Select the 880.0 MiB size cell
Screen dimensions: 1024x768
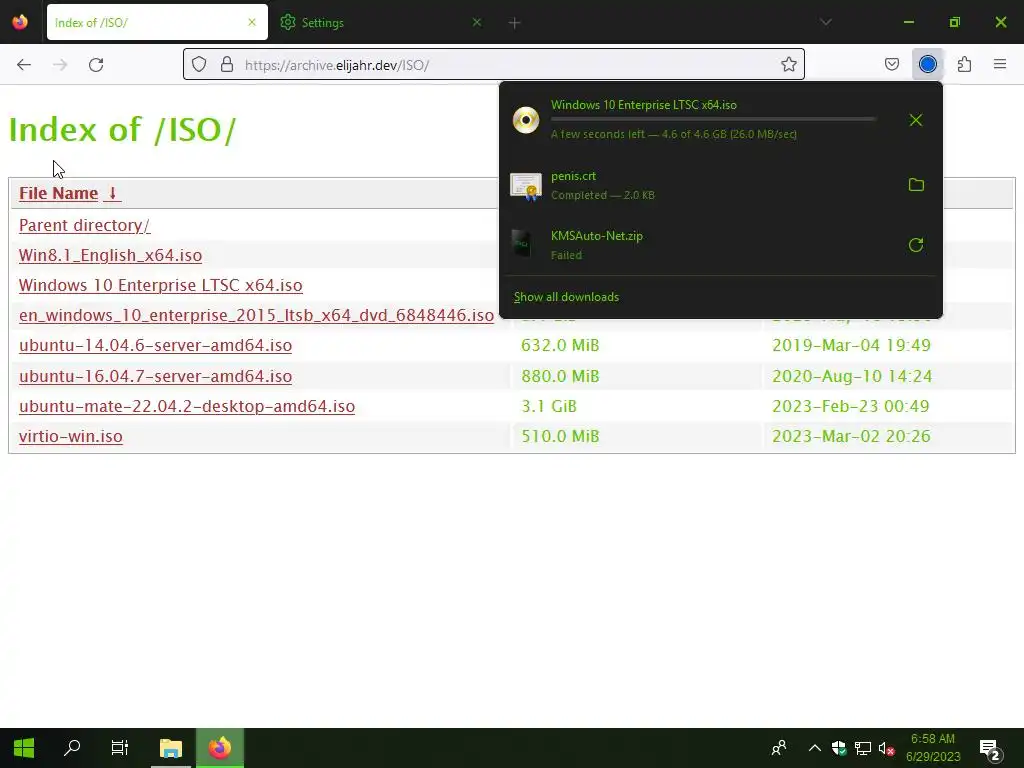(560, 376)
